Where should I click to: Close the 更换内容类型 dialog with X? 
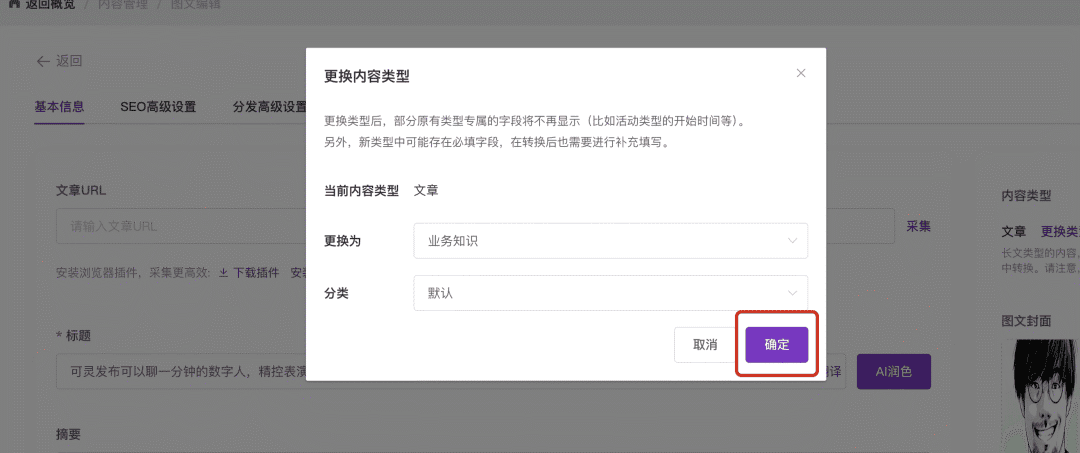click(x=800, y=73)
